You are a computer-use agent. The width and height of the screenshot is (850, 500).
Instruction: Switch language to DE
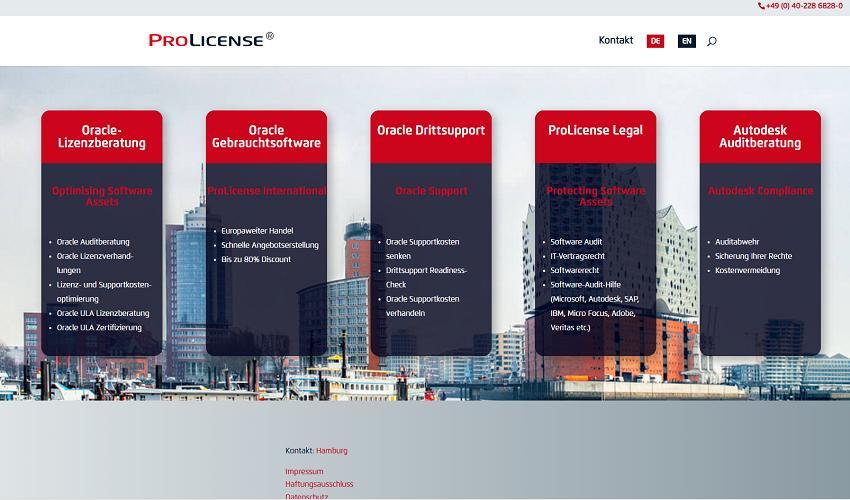[655, 41]
